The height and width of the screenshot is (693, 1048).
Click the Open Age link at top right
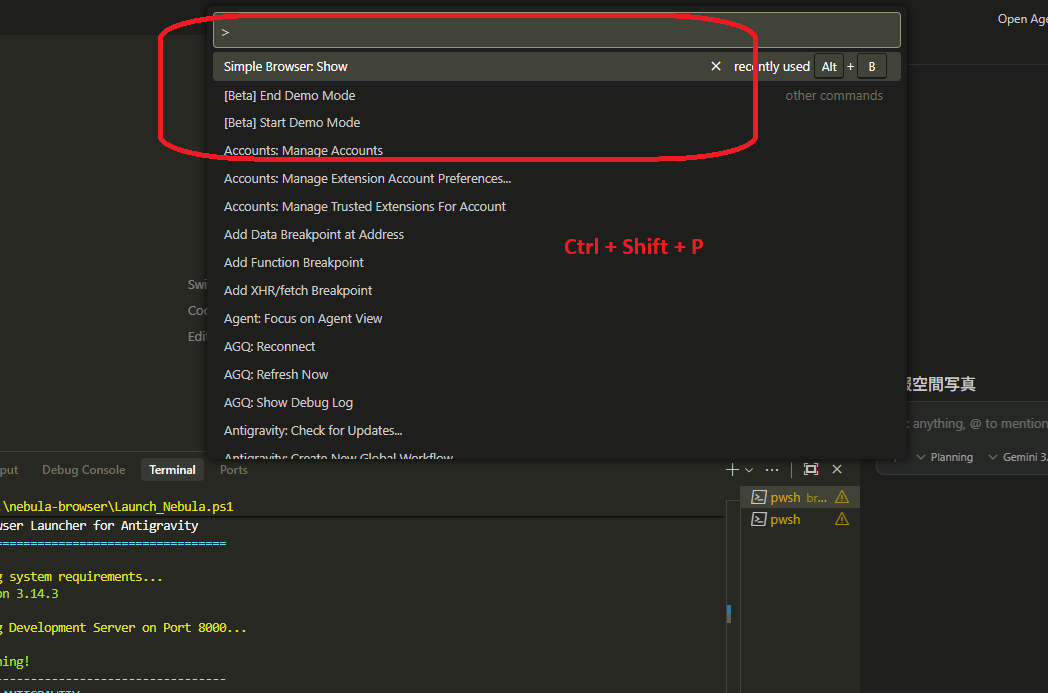pyautogui.click(x=1021, y=18)
